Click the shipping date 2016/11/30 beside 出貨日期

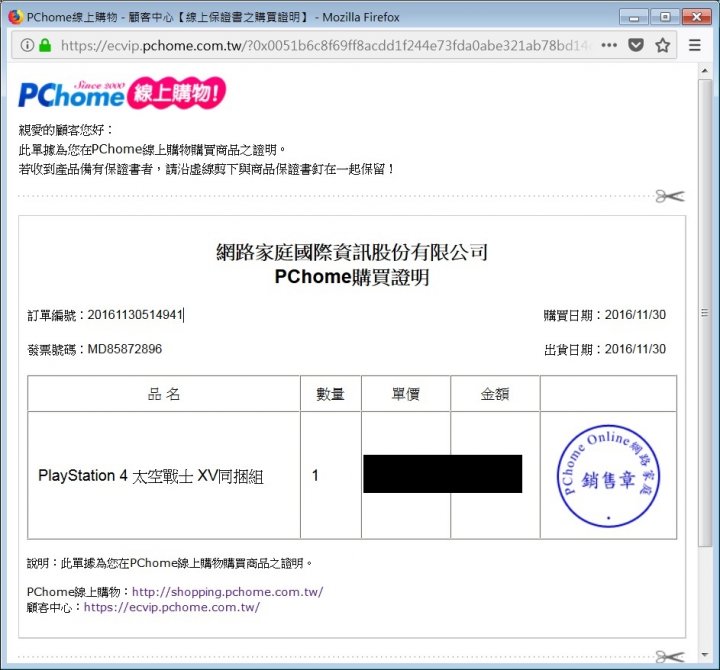(x=635, y=349)
